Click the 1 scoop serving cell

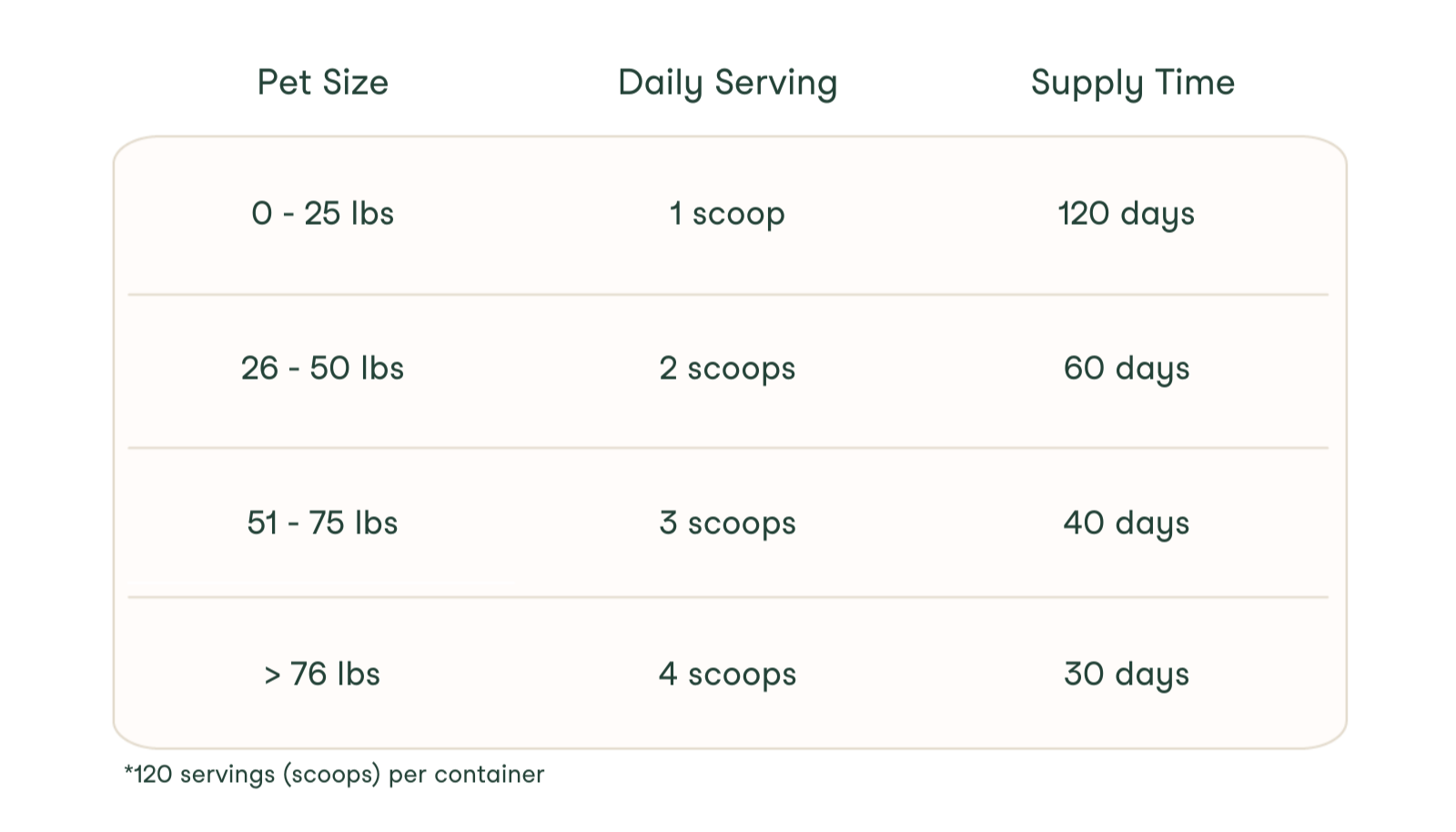point(727,214)
